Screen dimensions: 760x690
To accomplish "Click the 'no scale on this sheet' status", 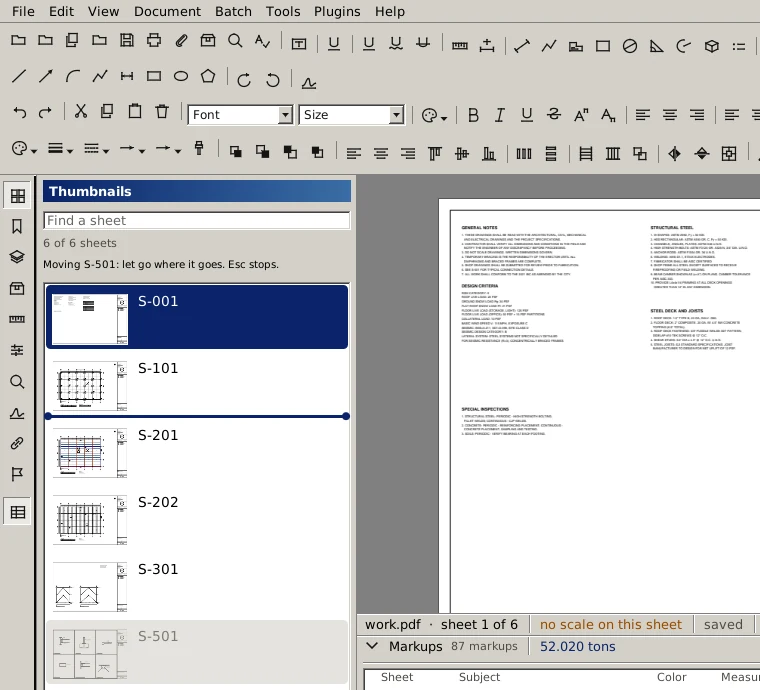I will point(611,625).
